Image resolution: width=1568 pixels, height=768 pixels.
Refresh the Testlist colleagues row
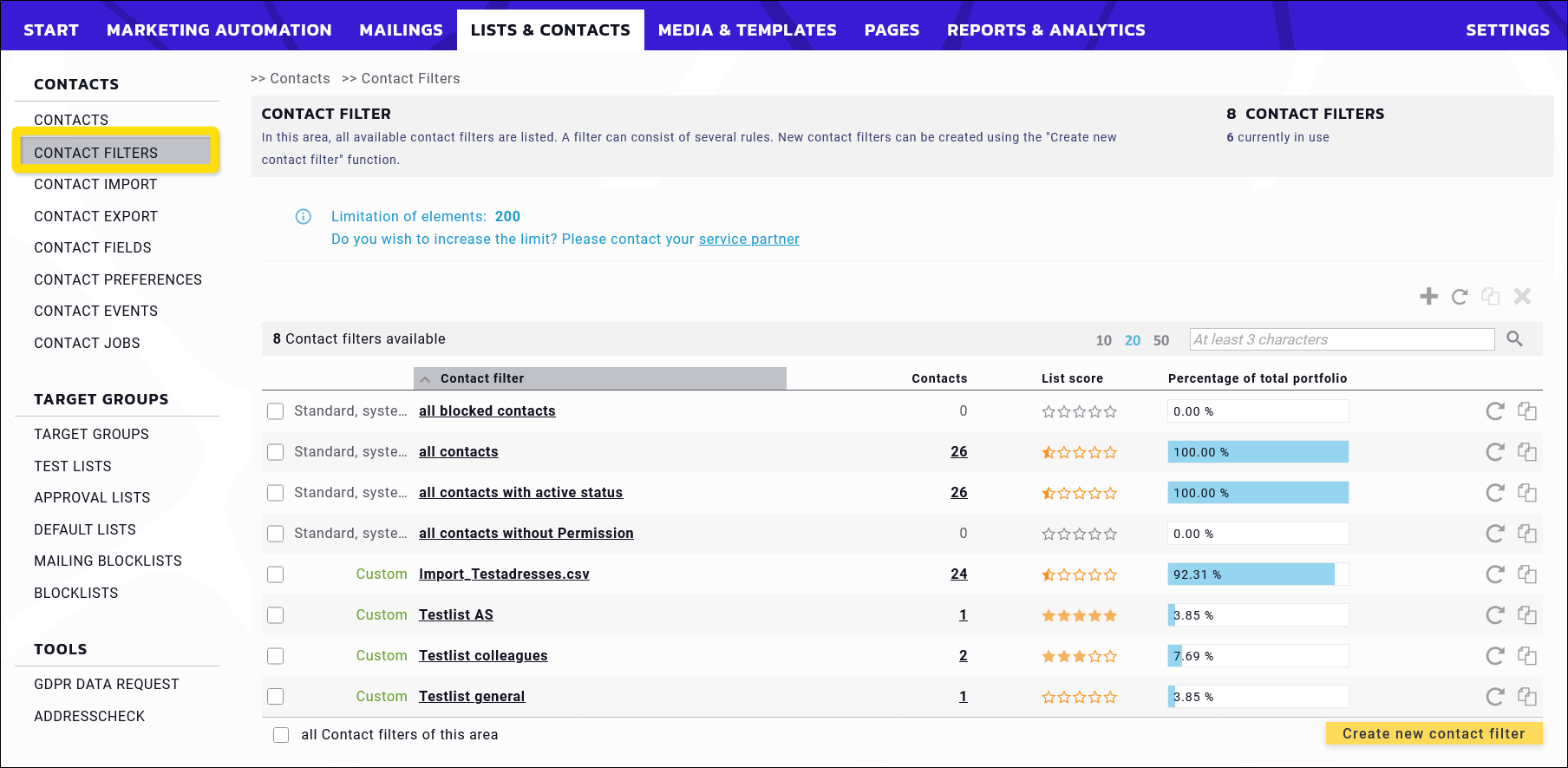[1494, 656]
